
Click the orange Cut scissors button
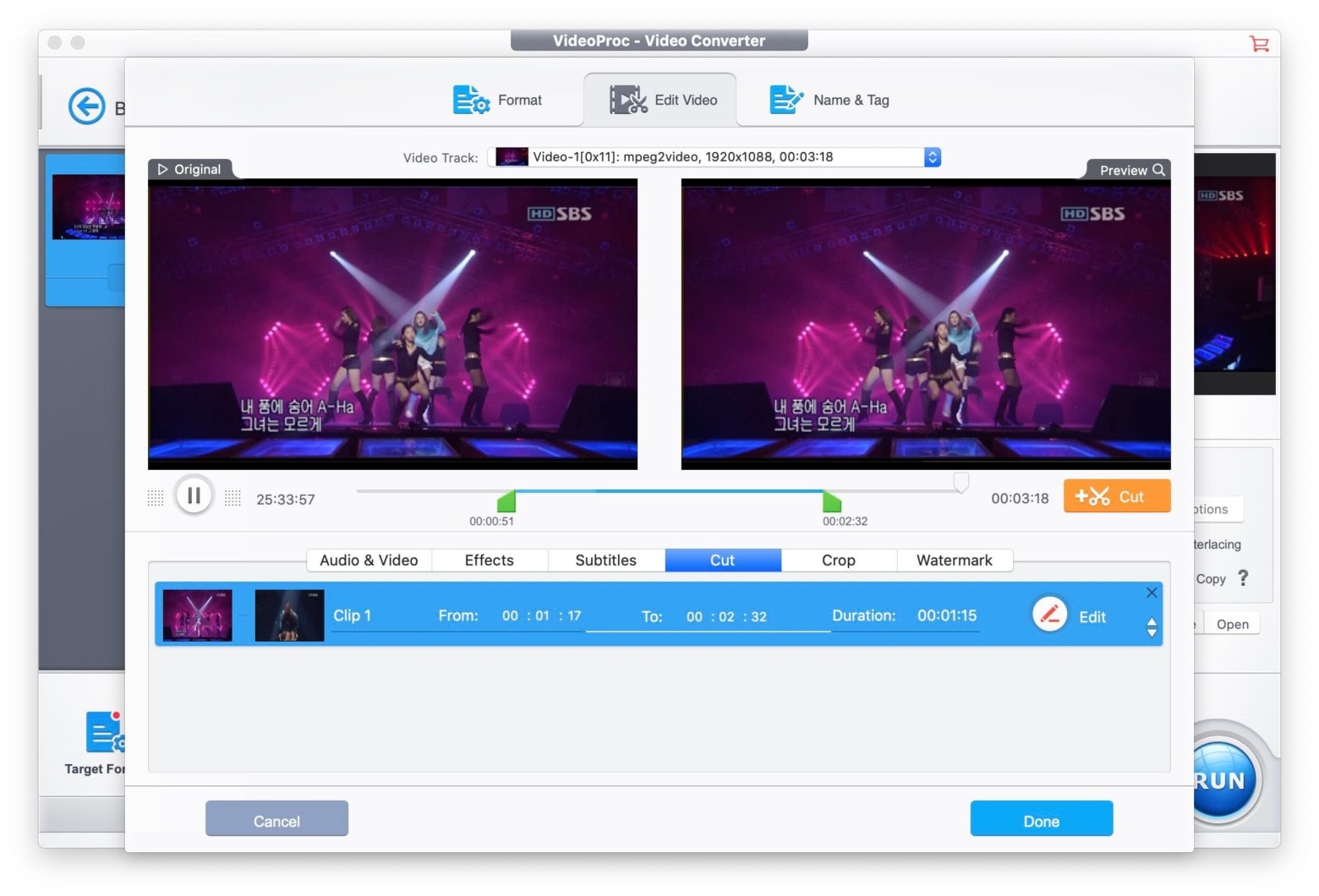click(1116, 496)
